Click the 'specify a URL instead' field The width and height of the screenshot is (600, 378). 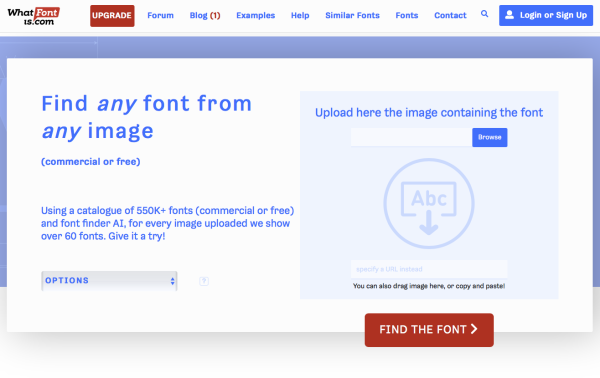tap(429, 269)
